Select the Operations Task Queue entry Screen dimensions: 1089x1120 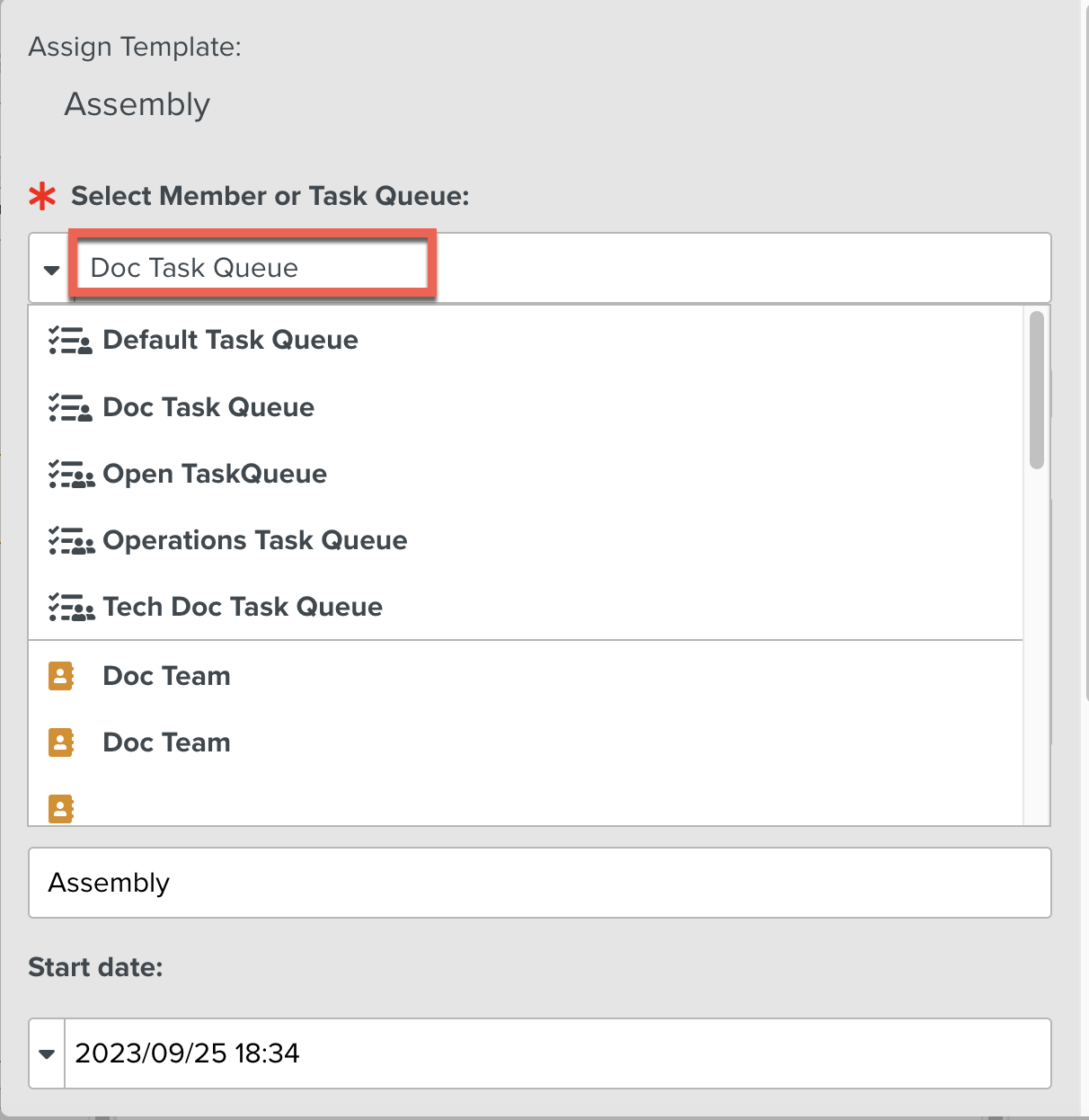(255, 540)
